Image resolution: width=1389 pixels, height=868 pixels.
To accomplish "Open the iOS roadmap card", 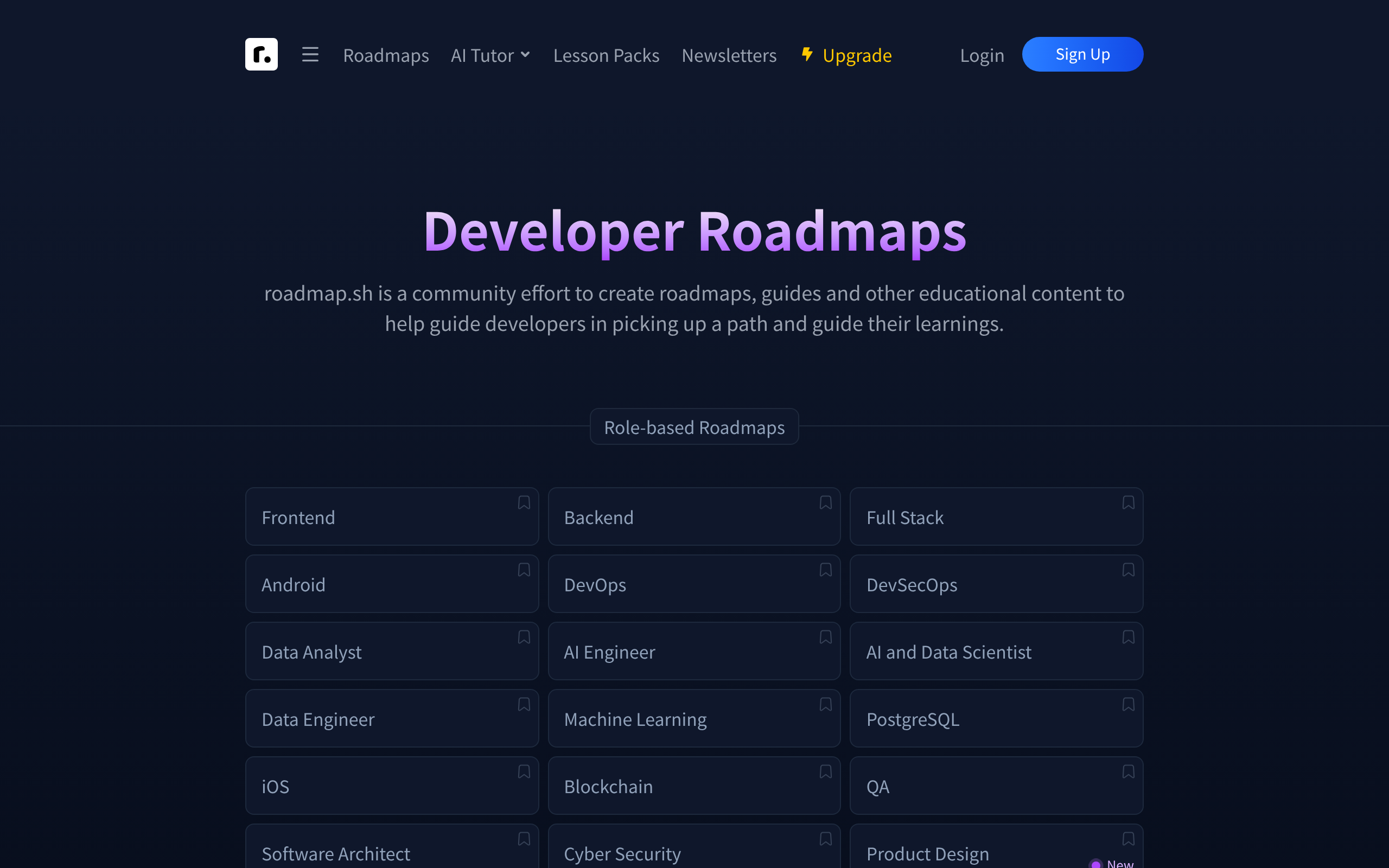I will 392,786.
